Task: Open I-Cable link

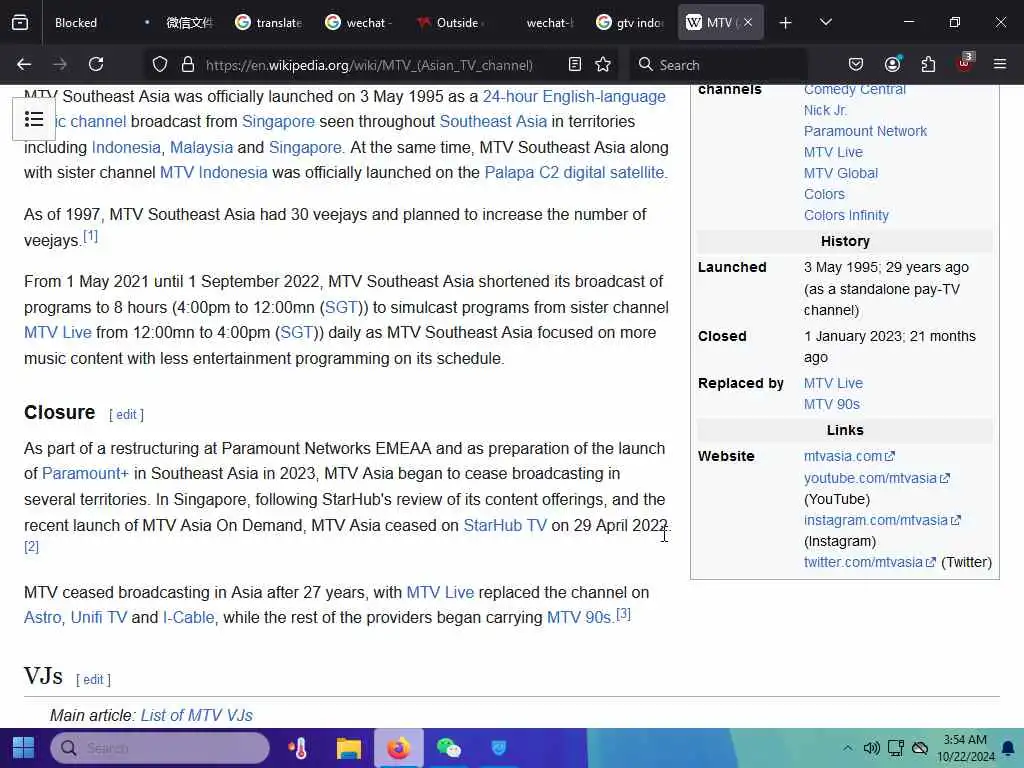Action: 189,618
